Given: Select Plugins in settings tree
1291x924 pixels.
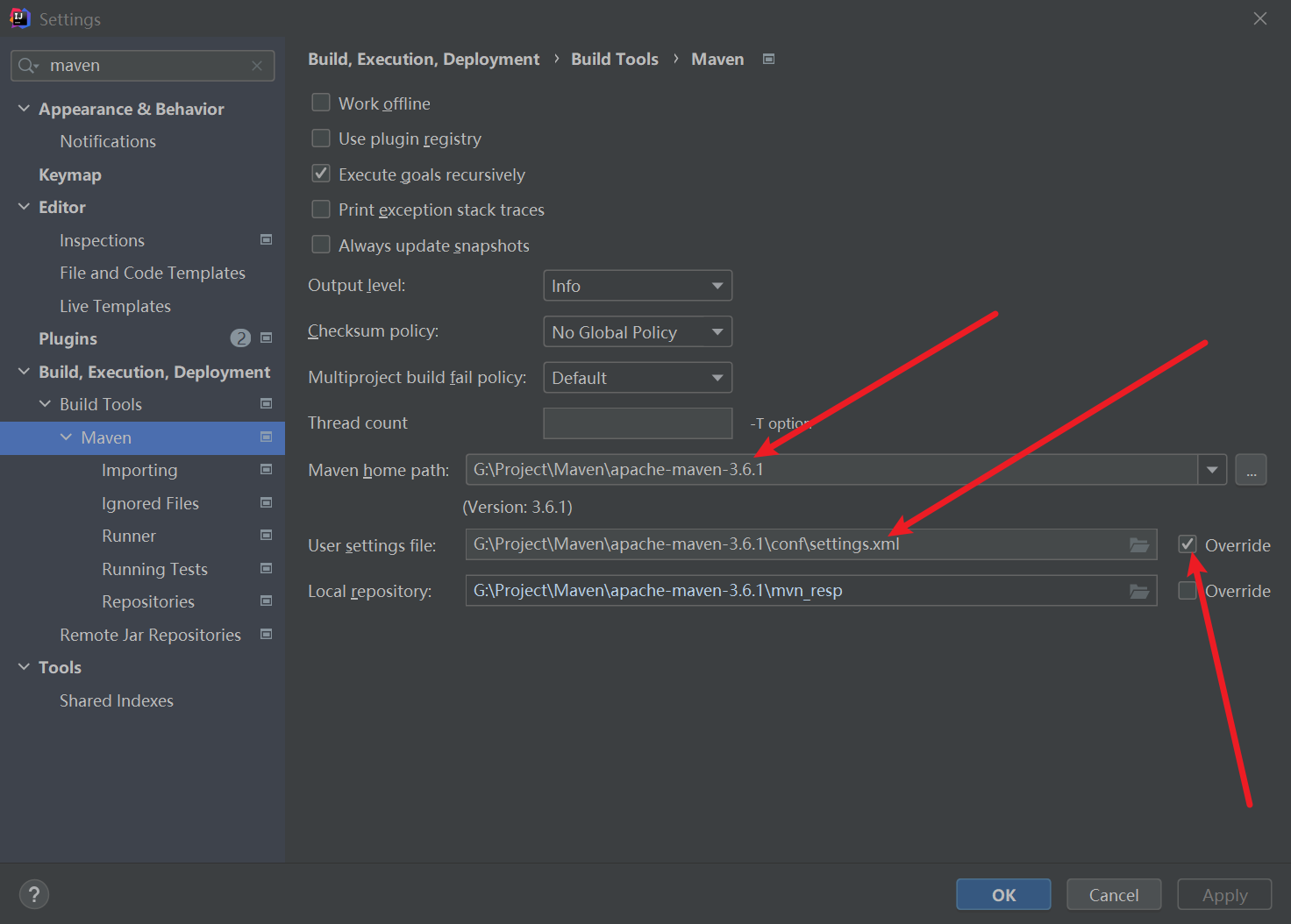Looking at the screenshot, I should [68, 338].
